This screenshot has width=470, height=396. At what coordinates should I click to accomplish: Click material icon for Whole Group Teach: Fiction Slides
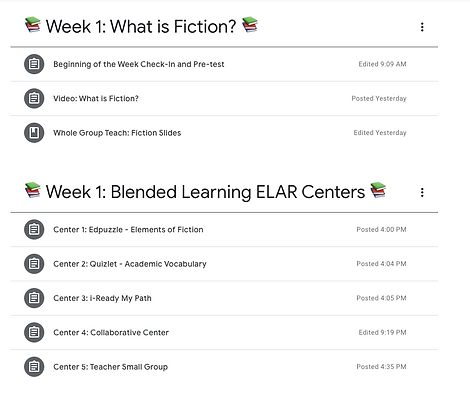point(34,133)
